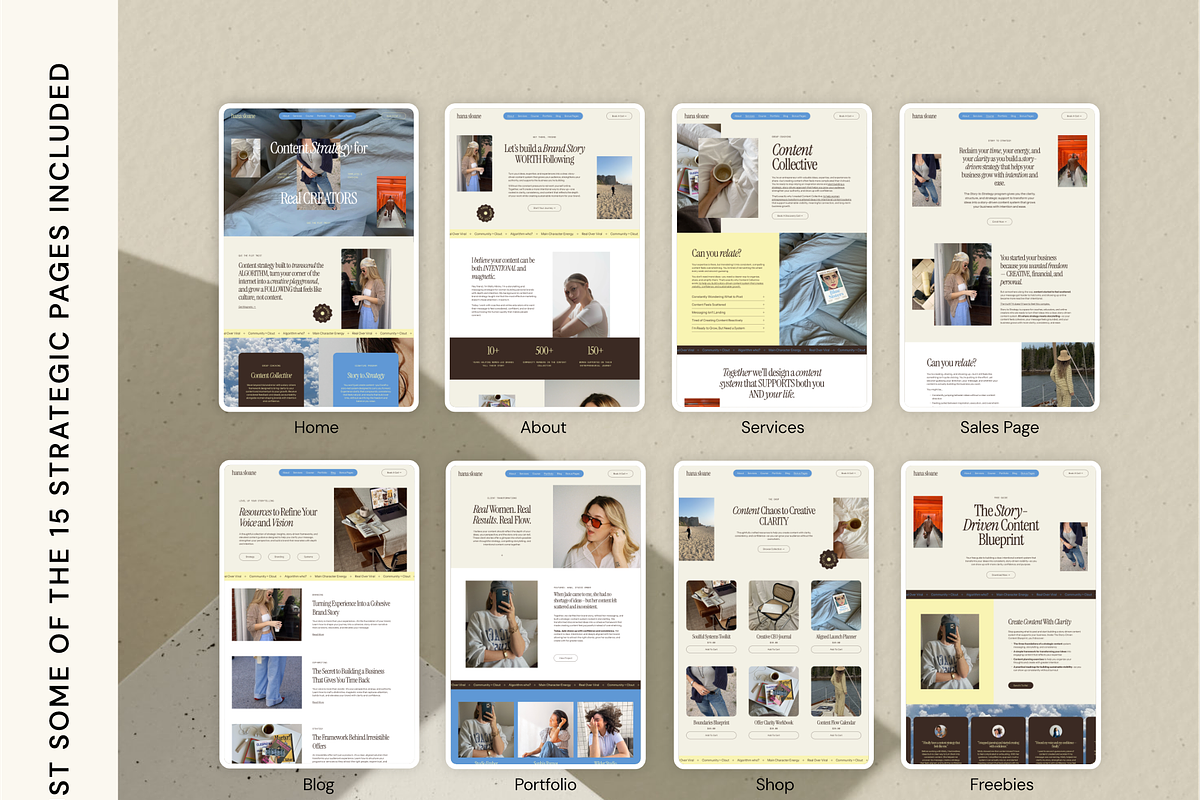Open the blue navigation menu on Shop page
The width and height of the screenshot is (1200, 800).
[x=772, y=473]
